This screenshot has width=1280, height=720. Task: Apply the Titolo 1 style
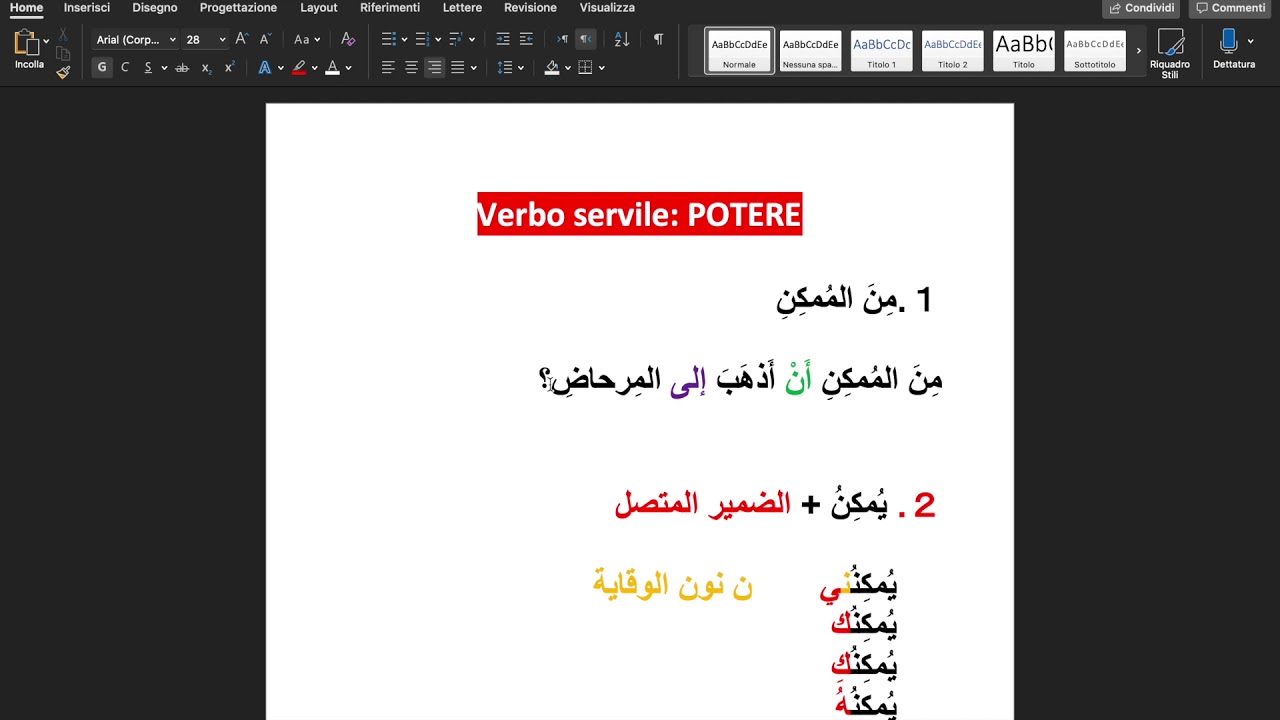[881, 50]
